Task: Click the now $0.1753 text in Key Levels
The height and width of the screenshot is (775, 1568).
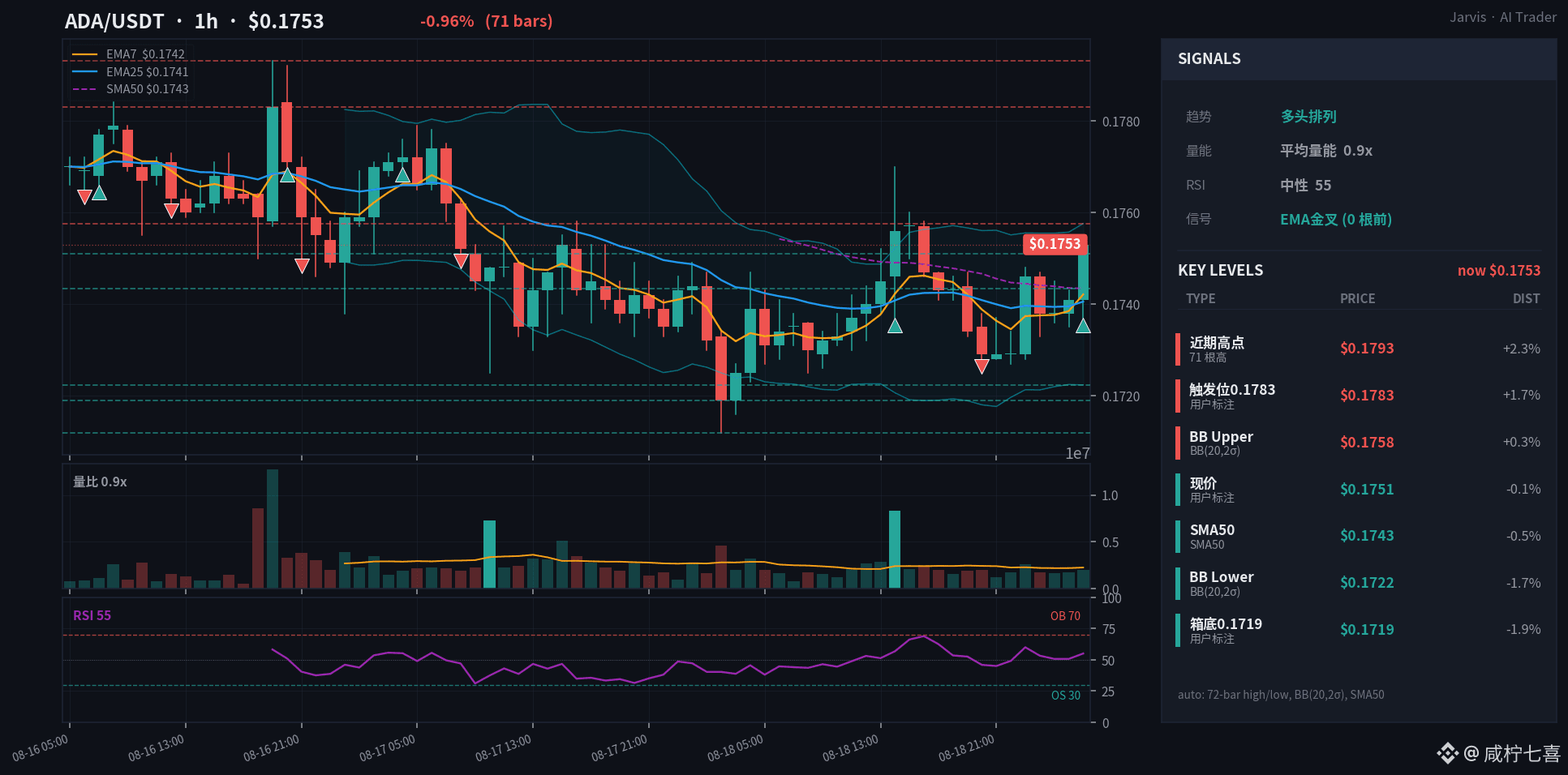Action: 1499,271
